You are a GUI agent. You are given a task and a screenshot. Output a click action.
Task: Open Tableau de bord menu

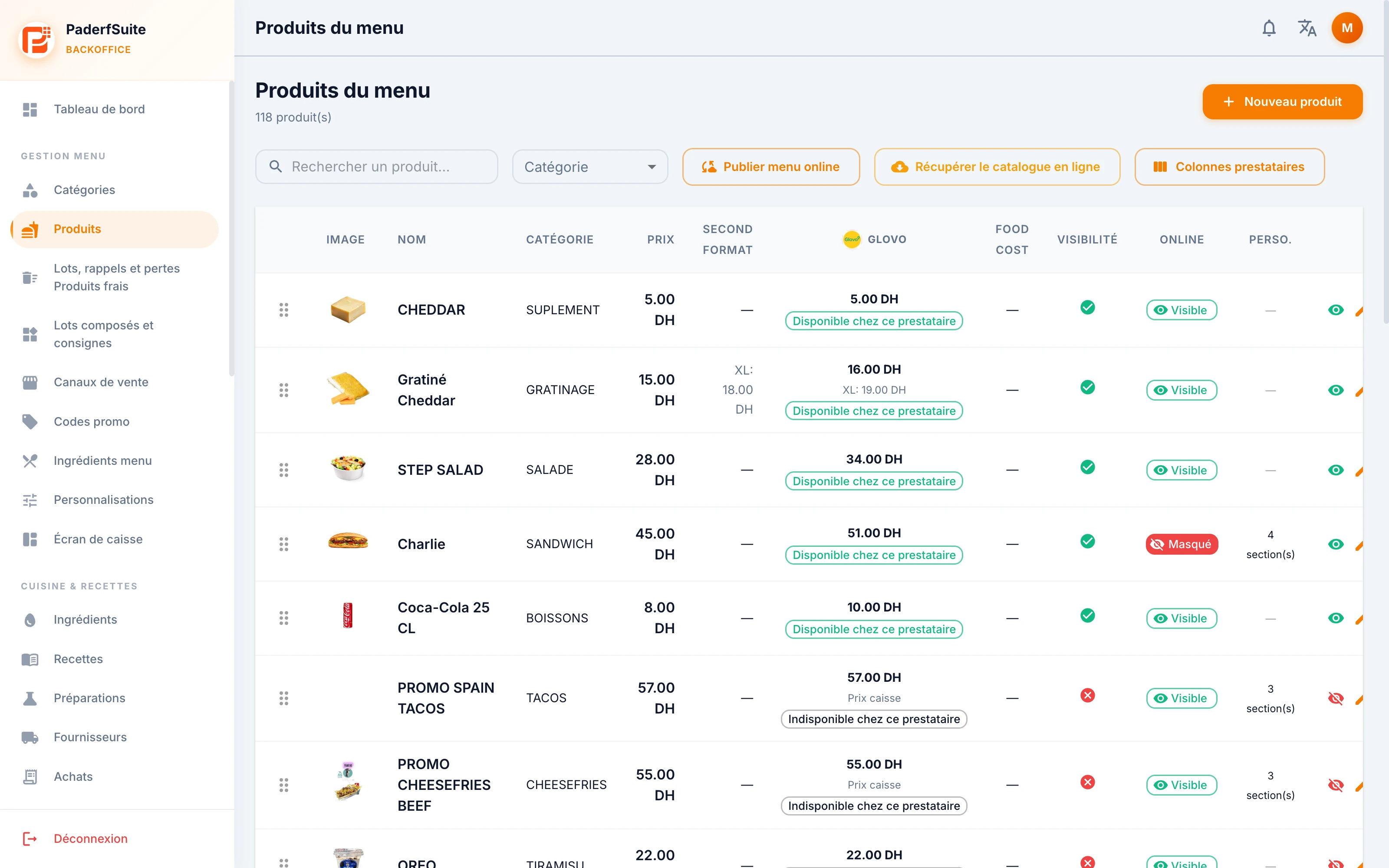(115, 109)
